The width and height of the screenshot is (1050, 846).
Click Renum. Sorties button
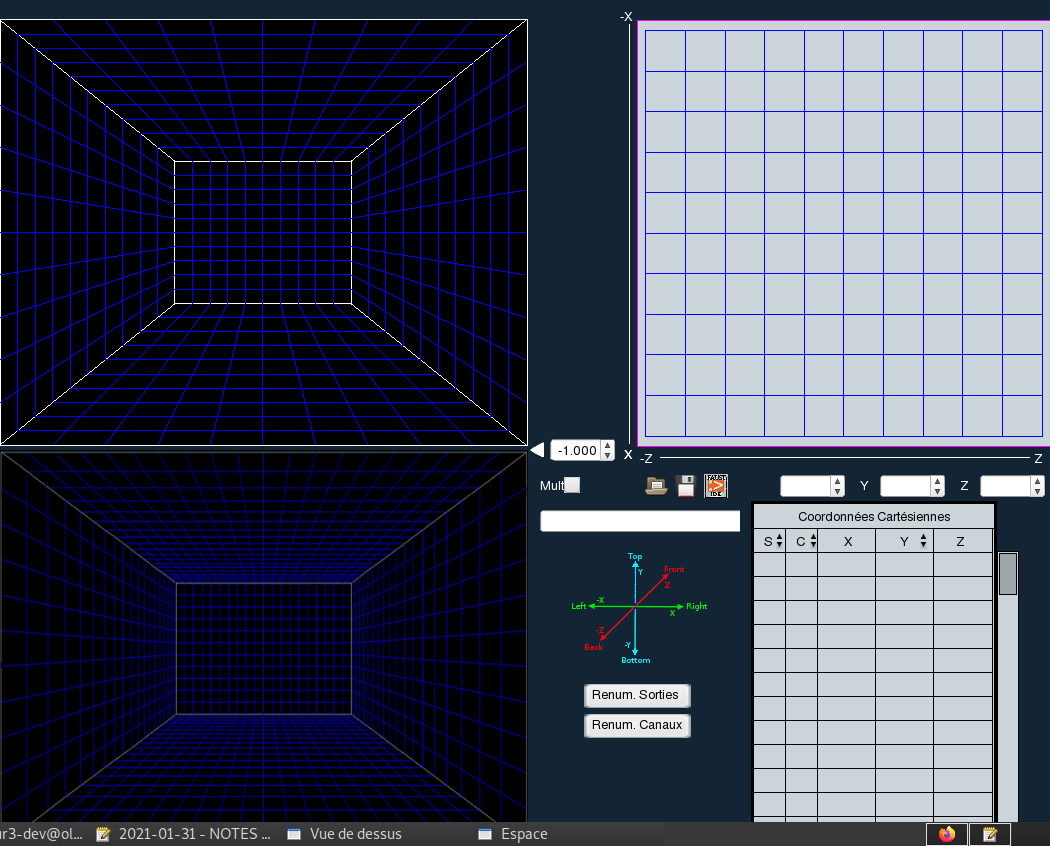point(636,695)
